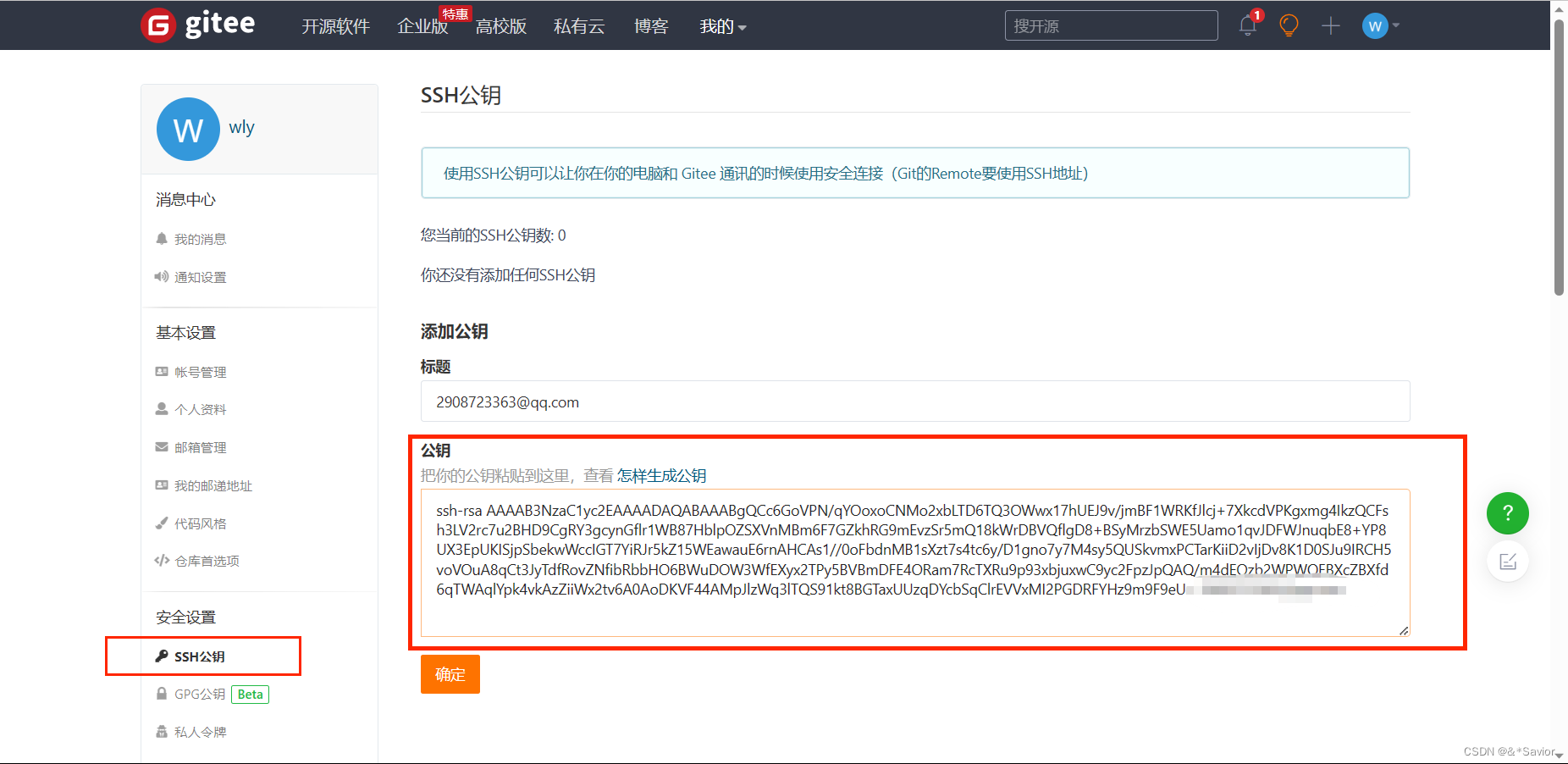
Task: Open wly username link
Action: (241, 127)
